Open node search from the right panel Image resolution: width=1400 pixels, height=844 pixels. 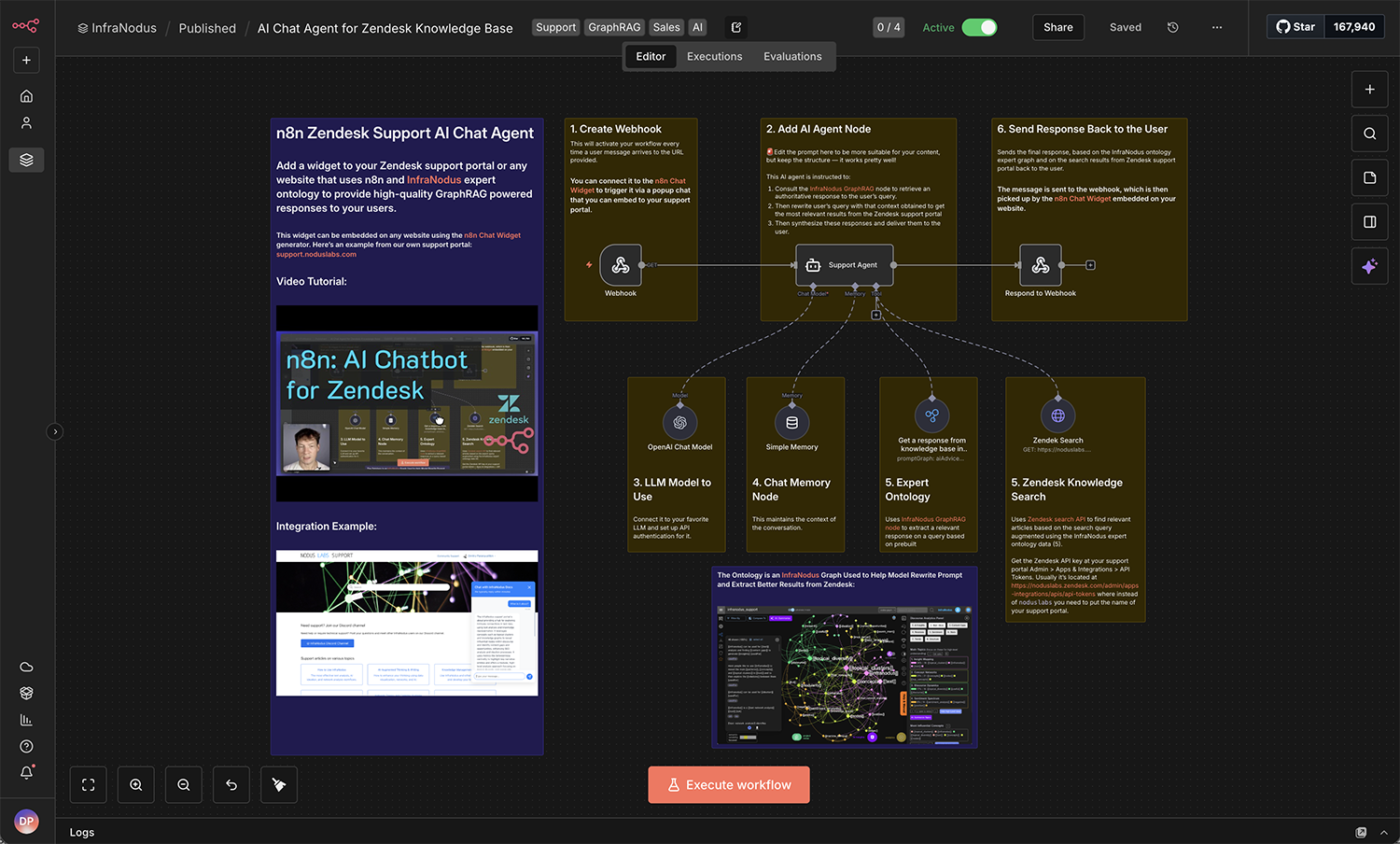pos(1369,133)
